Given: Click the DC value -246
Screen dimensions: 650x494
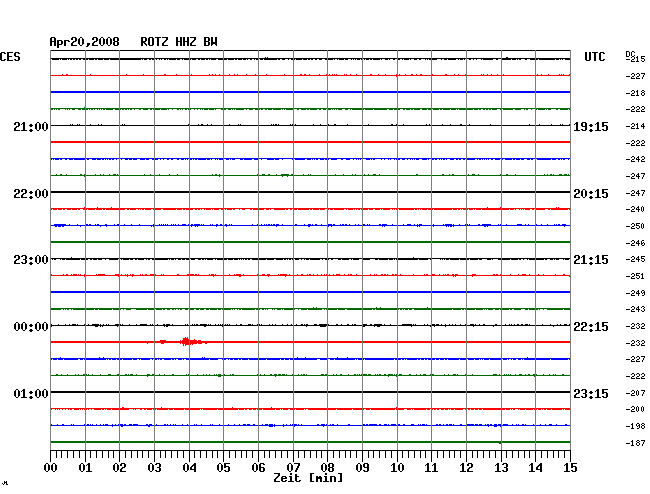Looking at the screenshot, I should (635, 243).
